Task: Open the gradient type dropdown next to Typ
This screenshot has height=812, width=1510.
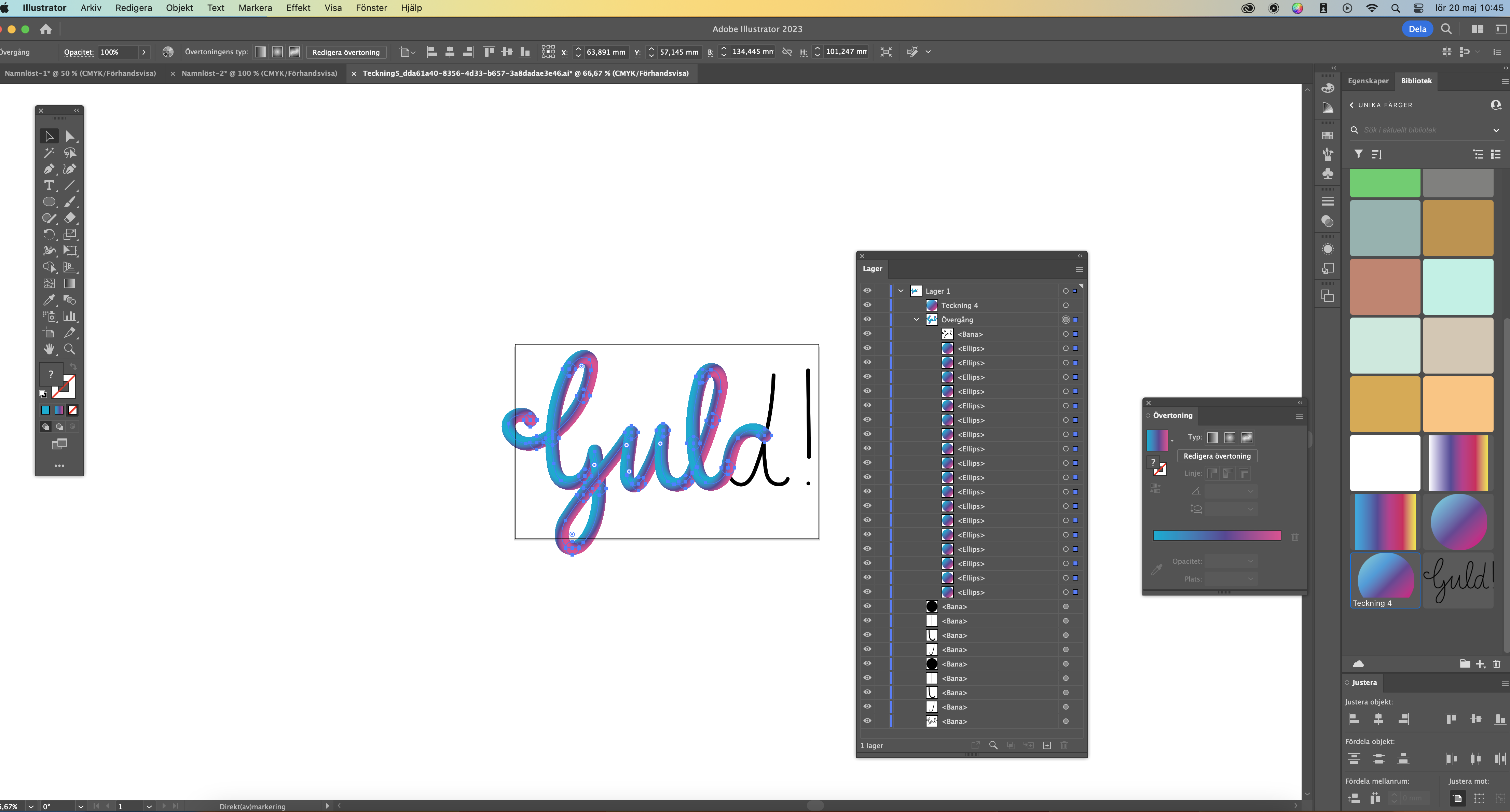Action: coord(1173,440)
